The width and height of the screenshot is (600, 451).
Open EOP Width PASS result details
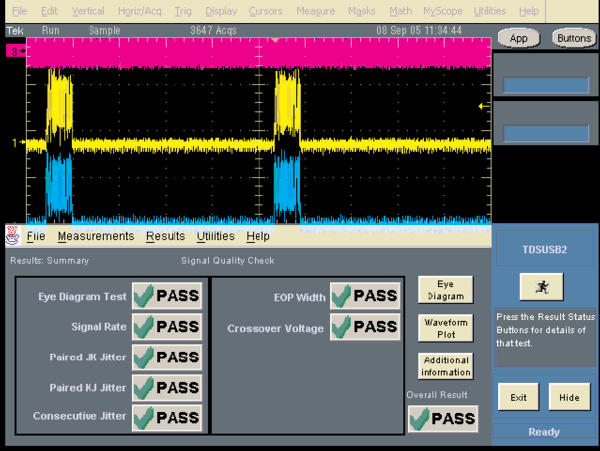tap(365, 296)
